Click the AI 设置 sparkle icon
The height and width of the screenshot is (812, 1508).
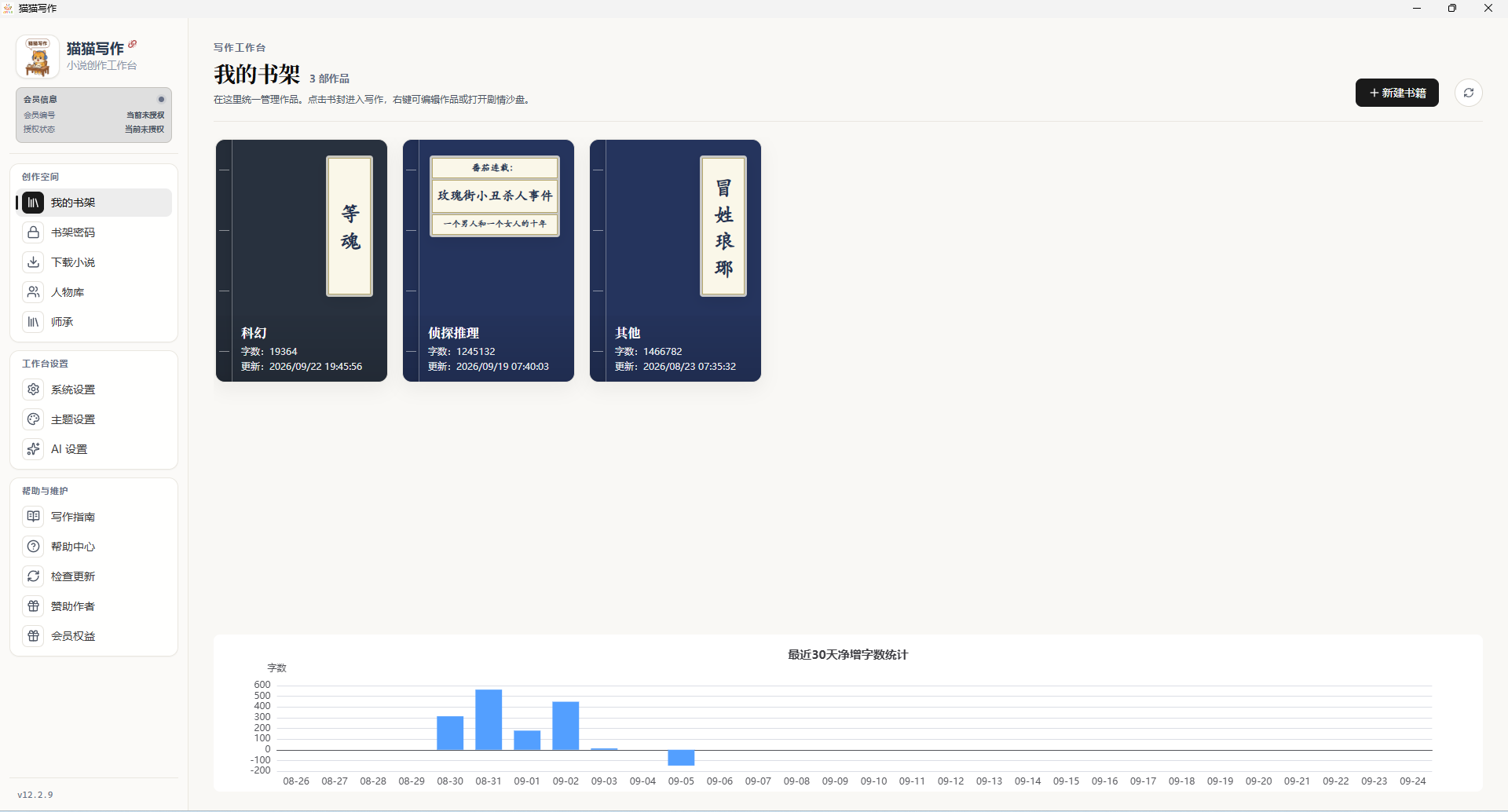[33, 449]
